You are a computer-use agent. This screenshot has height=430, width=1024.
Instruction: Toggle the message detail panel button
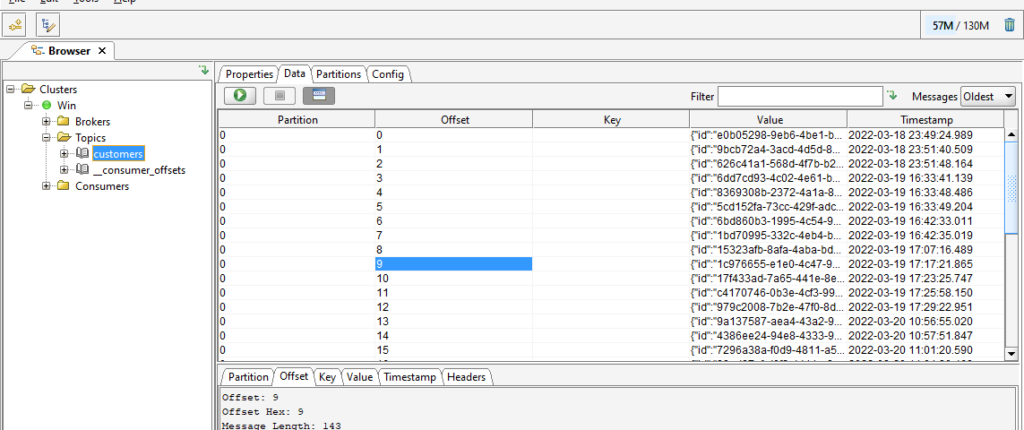(319, 95)
